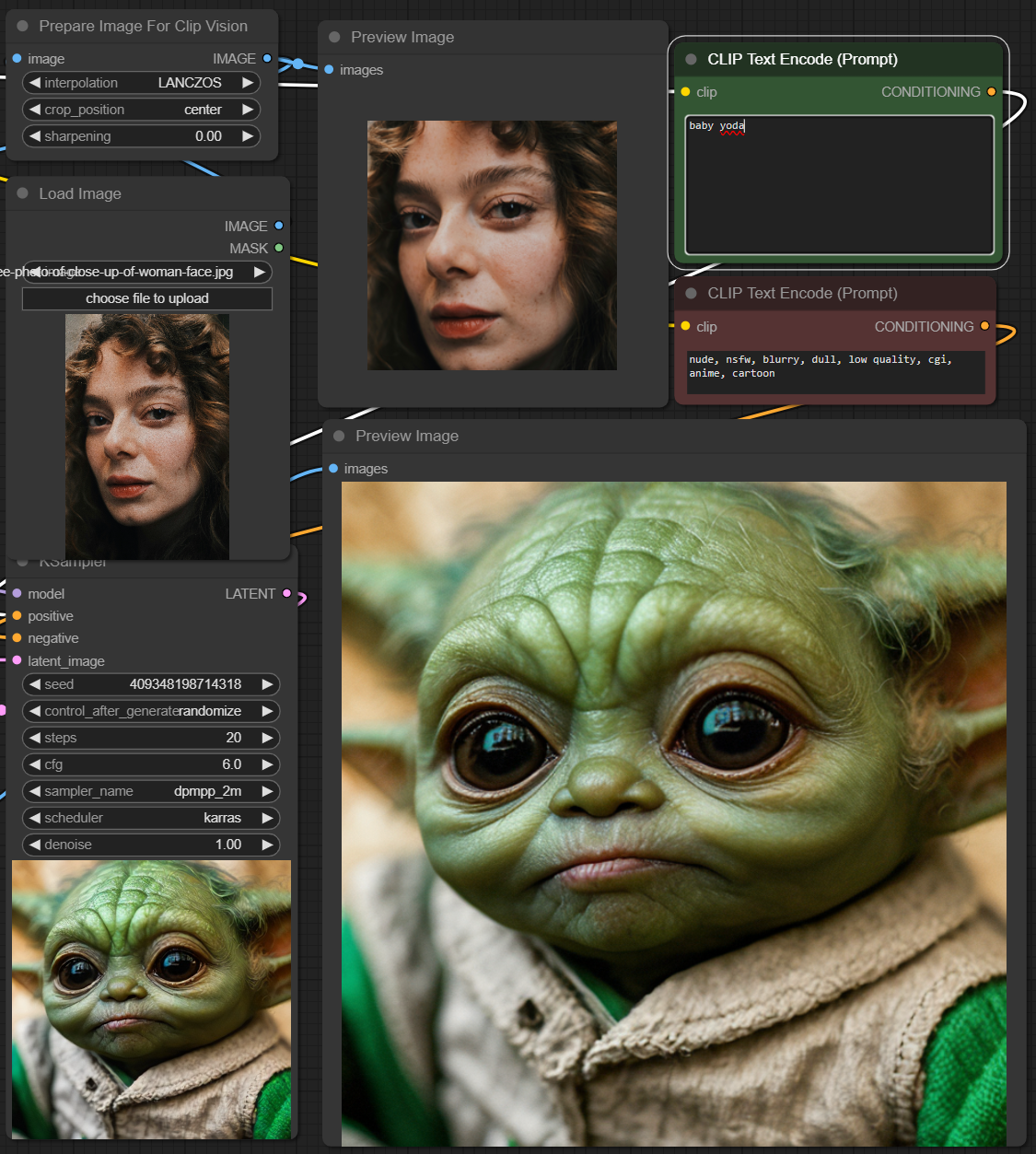Collapse the Load Image node via its dot
The image size is (1036, 1154).
coord(22,193)
